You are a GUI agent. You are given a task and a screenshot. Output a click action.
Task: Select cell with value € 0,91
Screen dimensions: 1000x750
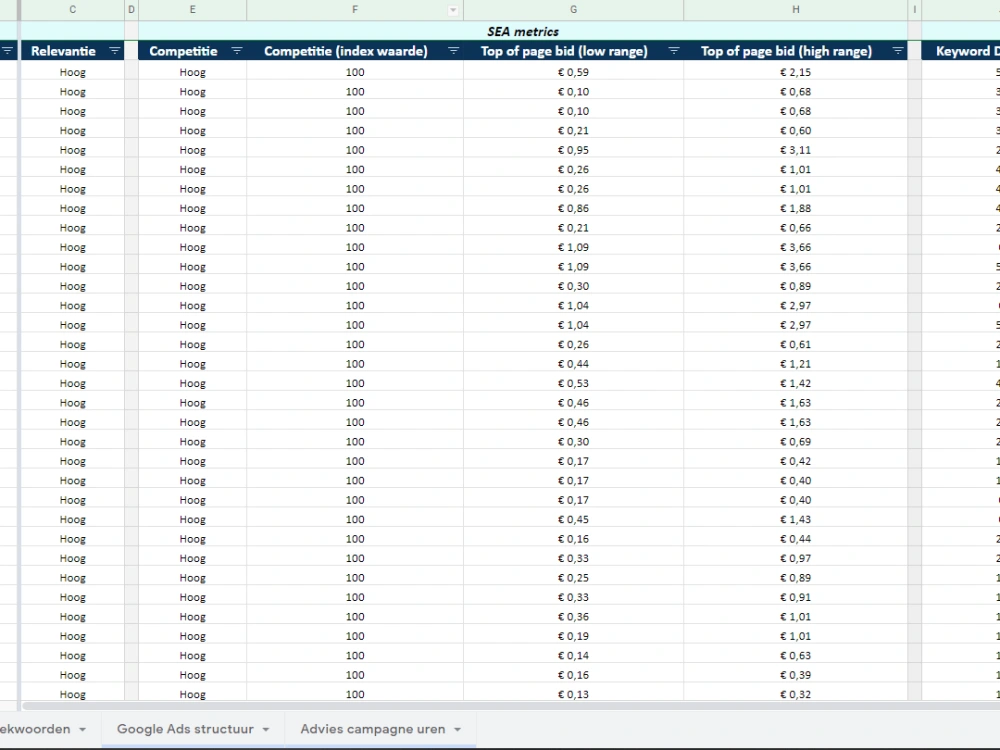[x=795, y=598]
